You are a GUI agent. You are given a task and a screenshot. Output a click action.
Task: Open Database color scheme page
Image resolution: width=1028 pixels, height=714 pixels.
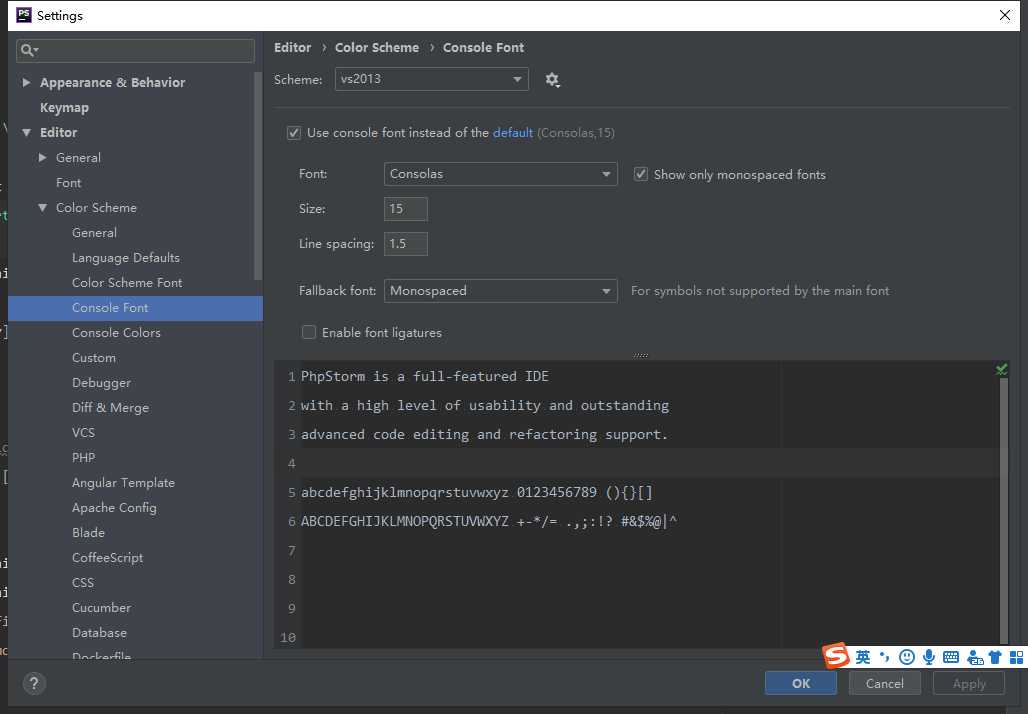click(99, 633)
